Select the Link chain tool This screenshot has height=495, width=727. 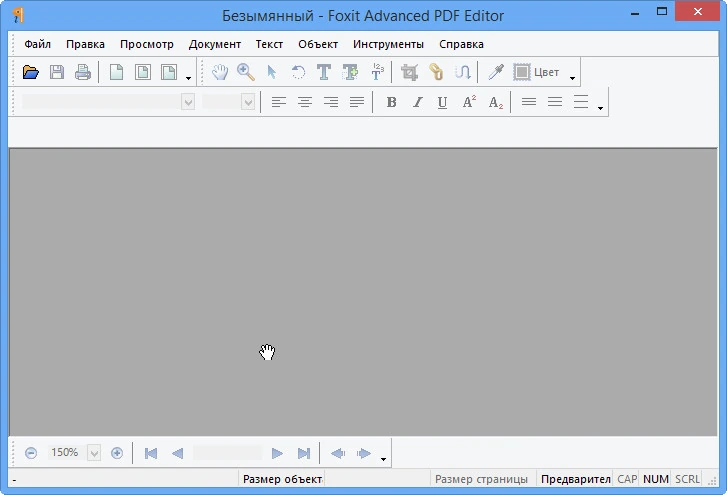coord(436,72)
